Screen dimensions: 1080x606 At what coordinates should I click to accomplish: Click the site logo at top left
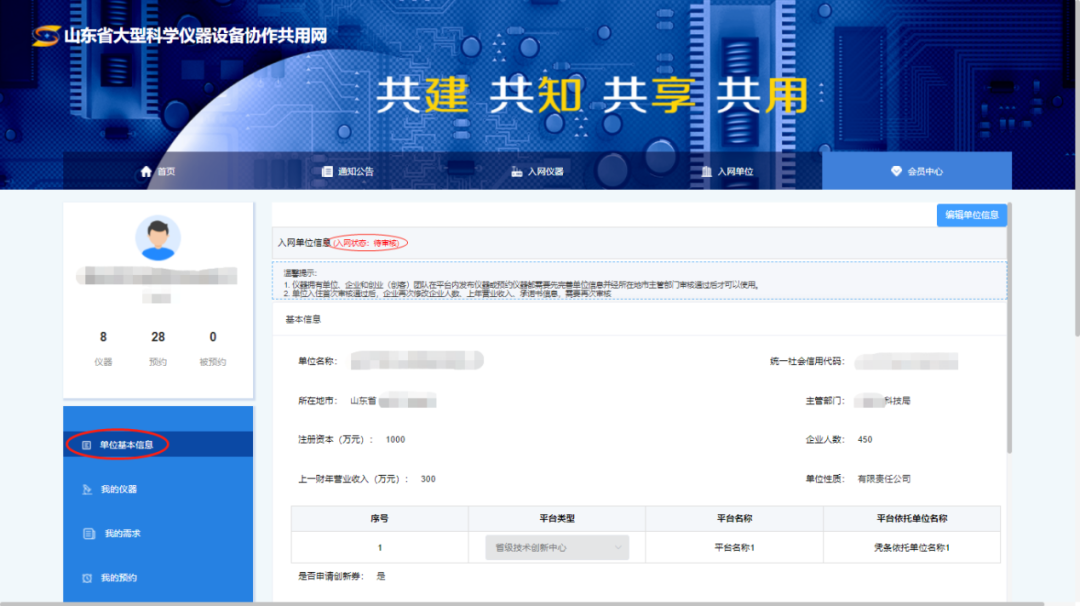[46, 36]
